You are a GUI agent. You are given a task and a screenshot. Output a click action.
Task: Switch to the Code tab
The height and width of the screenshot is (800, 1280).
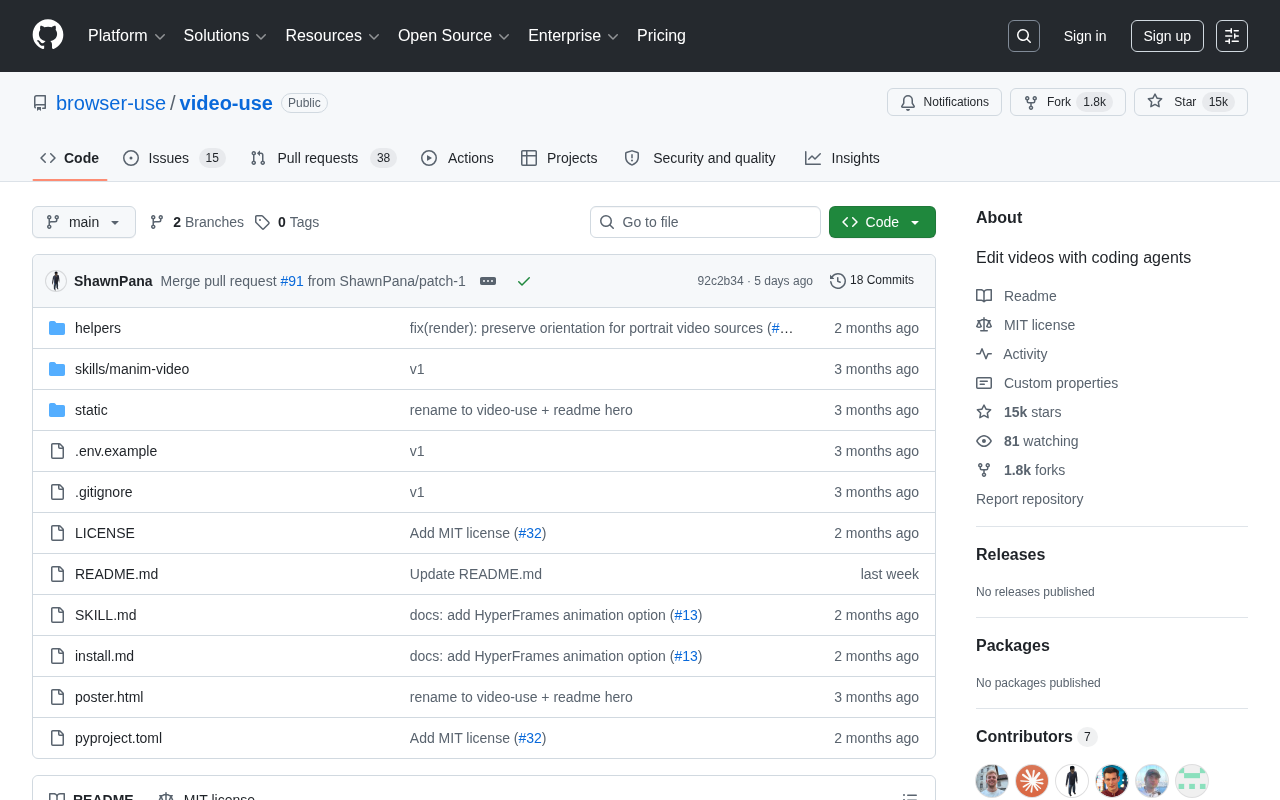coord(70,158)
